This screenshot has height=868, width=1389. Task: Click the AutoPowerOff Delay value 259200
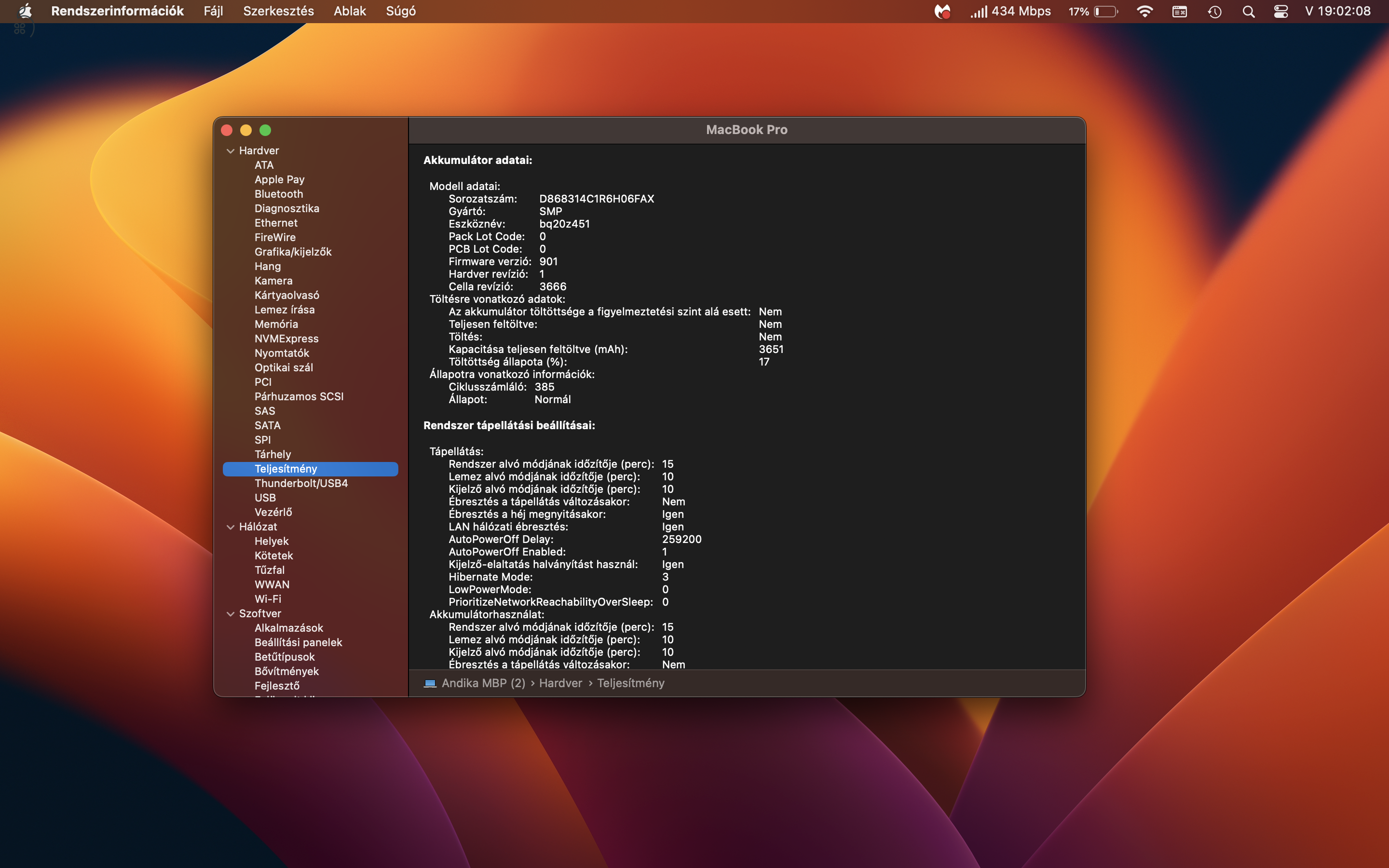682,539
